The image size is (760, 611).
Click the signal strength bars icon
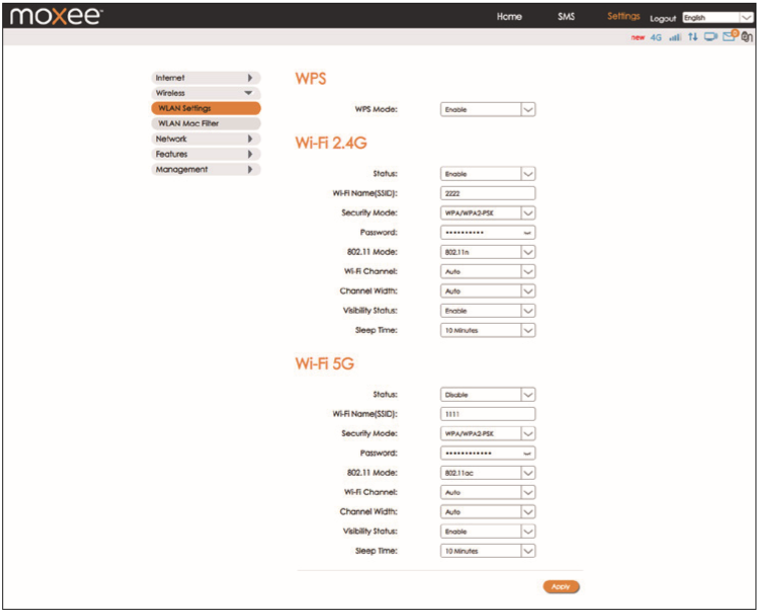click(x=675, y=37)
